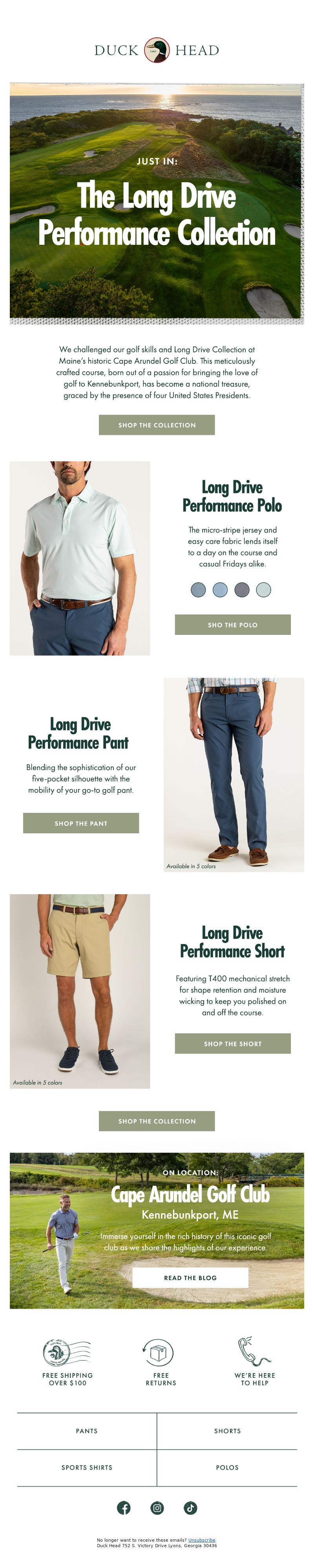Click the Sho the Polo button

(232, 625)
